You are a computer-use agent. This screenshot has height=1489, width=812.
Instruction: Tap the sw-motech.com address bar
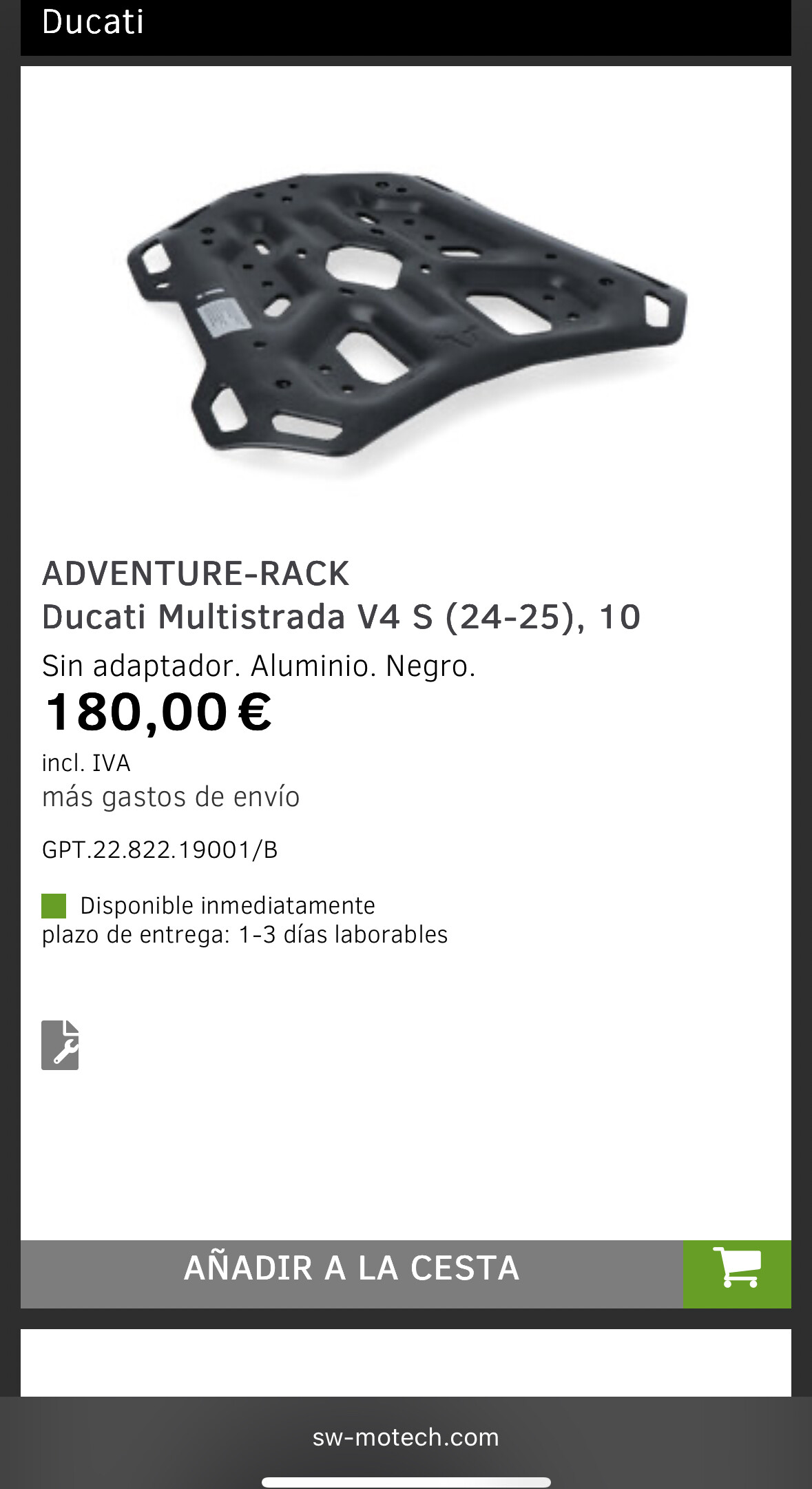pyautogui.click(x=406, y=1437)
